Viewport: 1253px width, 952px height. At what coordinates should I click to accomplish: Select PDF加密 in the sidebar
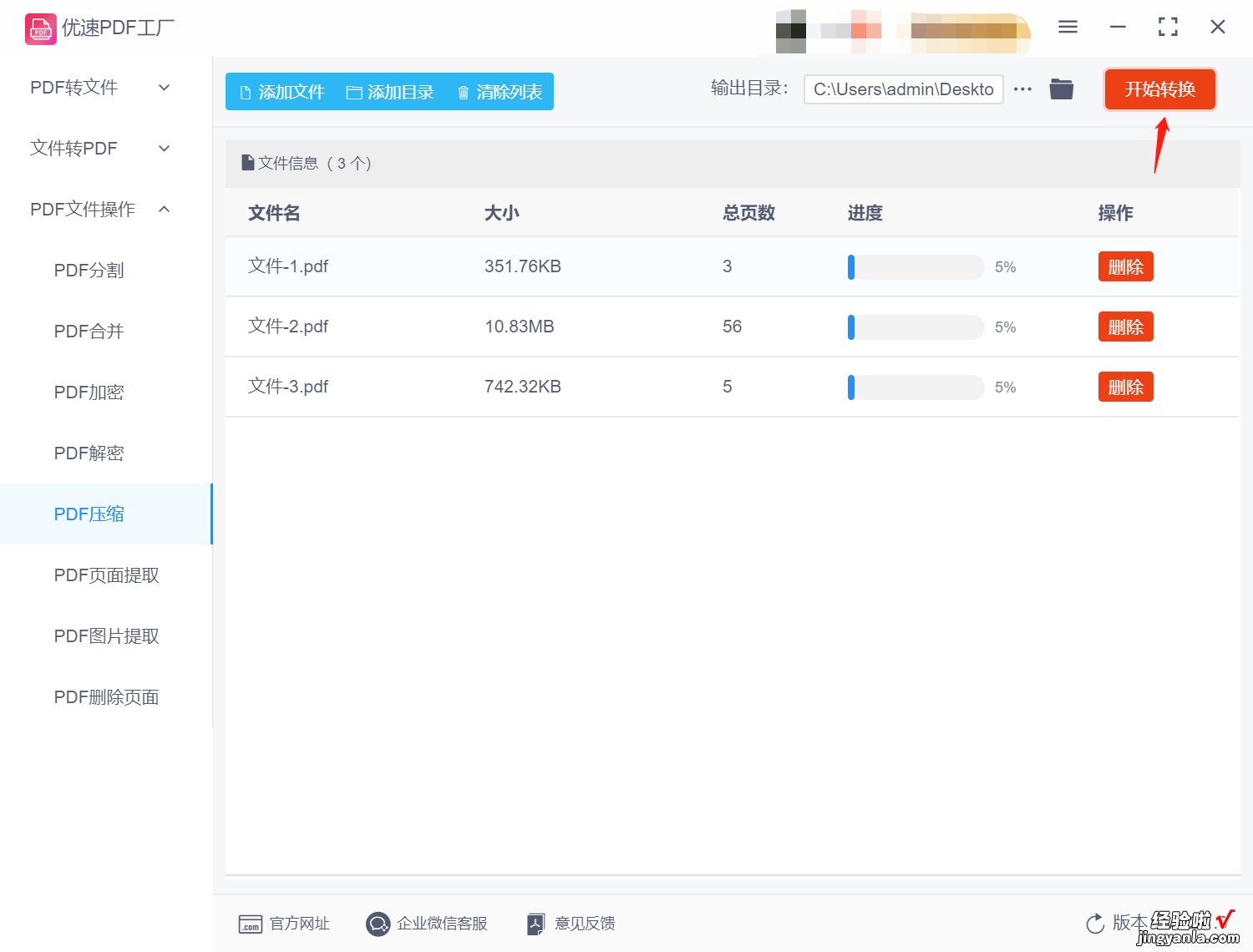[x=106, y=392]
